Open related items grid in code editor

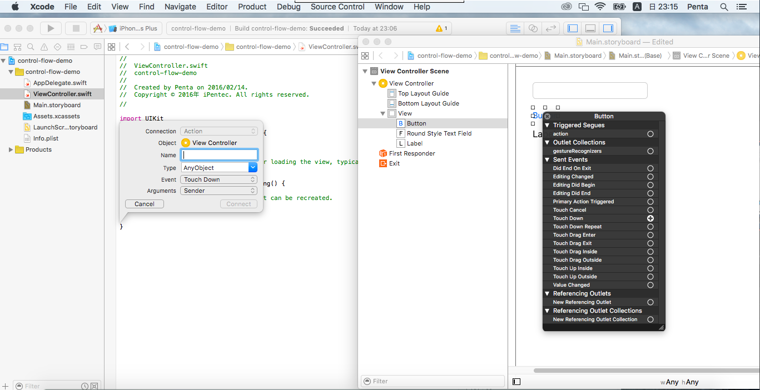[x=111, y=47]
